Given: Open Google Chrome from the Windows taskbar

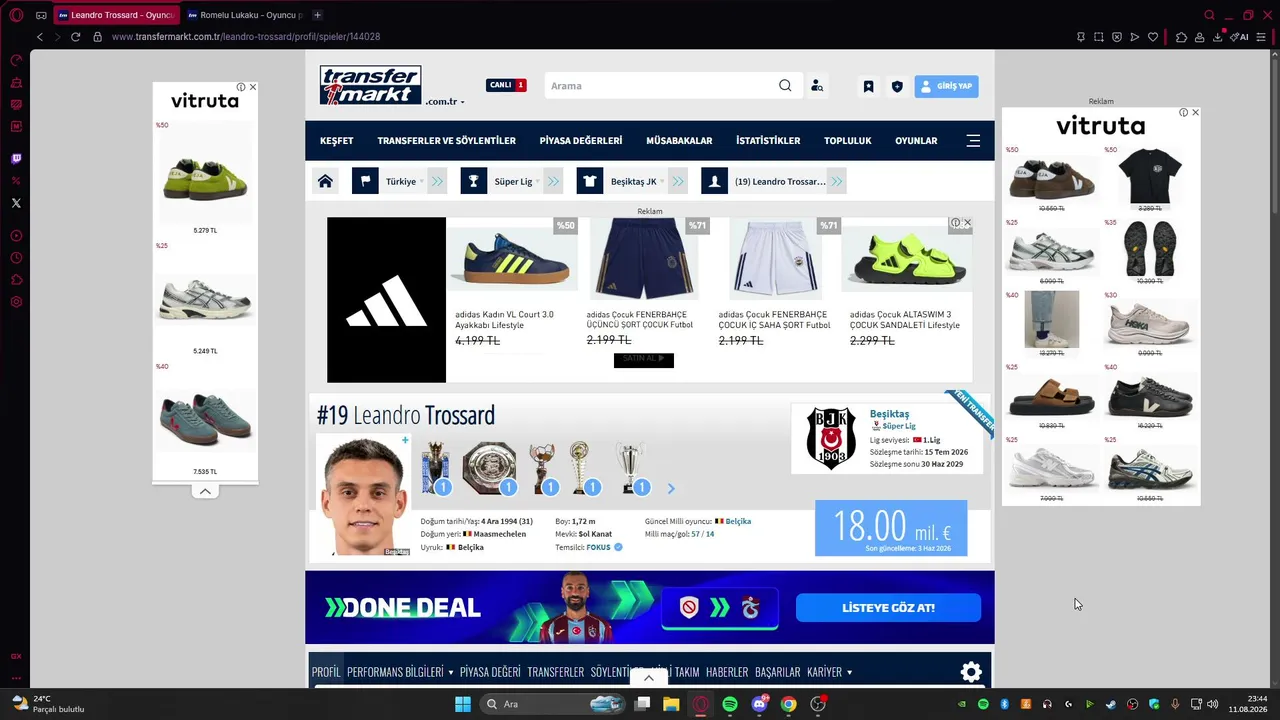Looking at the screenshot, I should click(789, 704).
